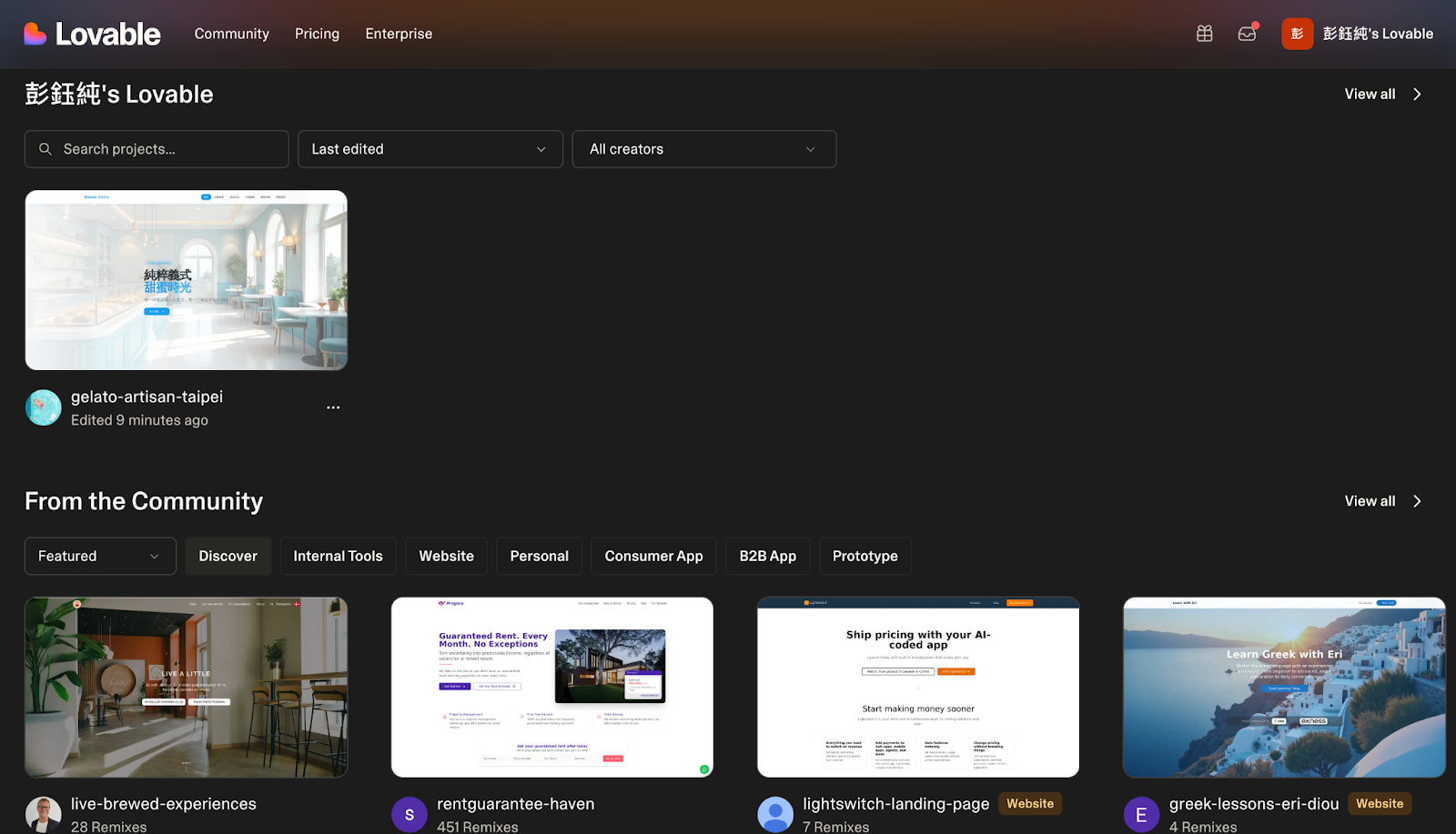Screen dimensions: 1456x834
Task: Select the B2B App filter tab
Action: [767, 557]
